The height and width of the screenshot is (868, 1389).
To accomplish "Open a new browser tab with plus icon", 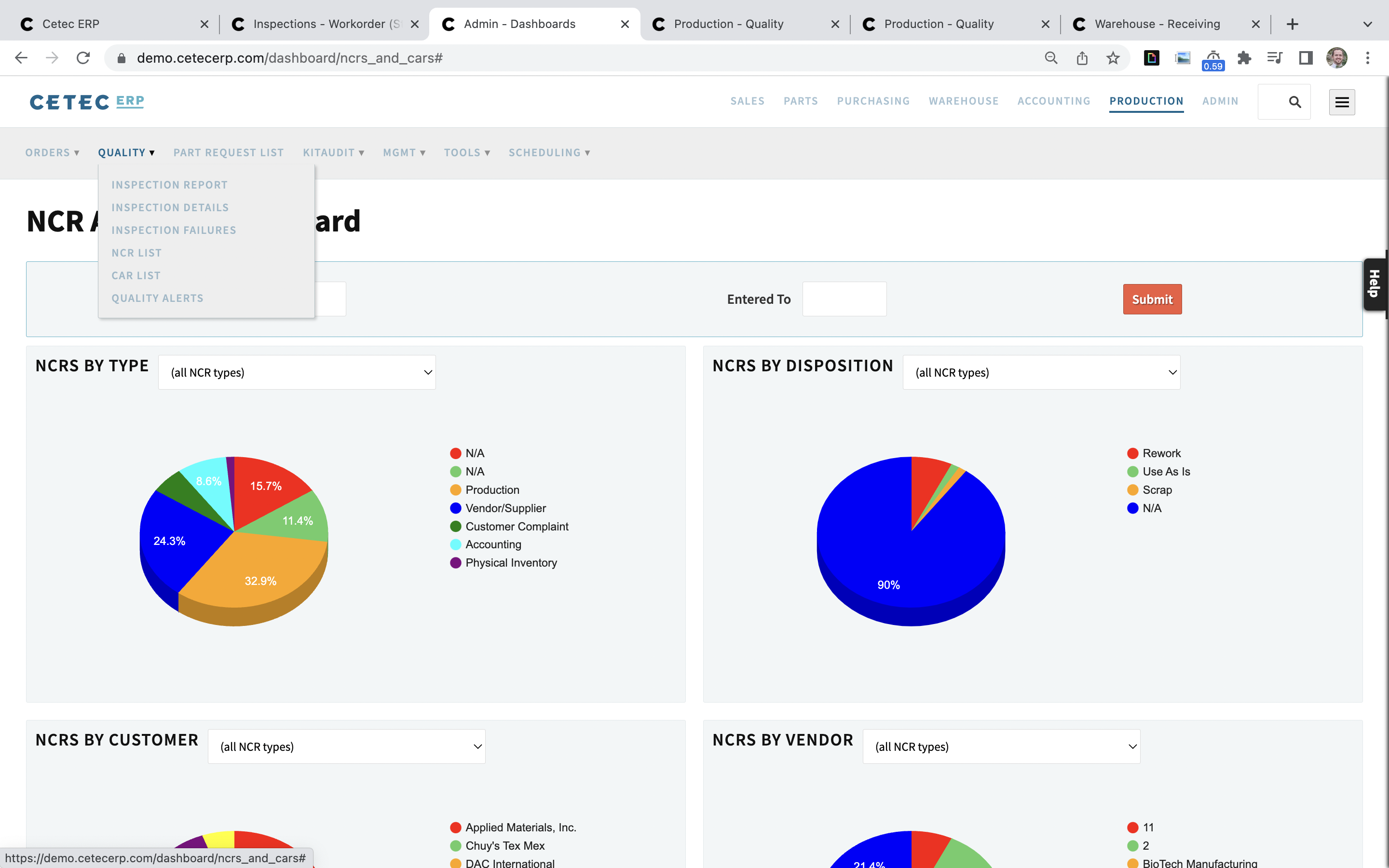I will [1293, 24].
